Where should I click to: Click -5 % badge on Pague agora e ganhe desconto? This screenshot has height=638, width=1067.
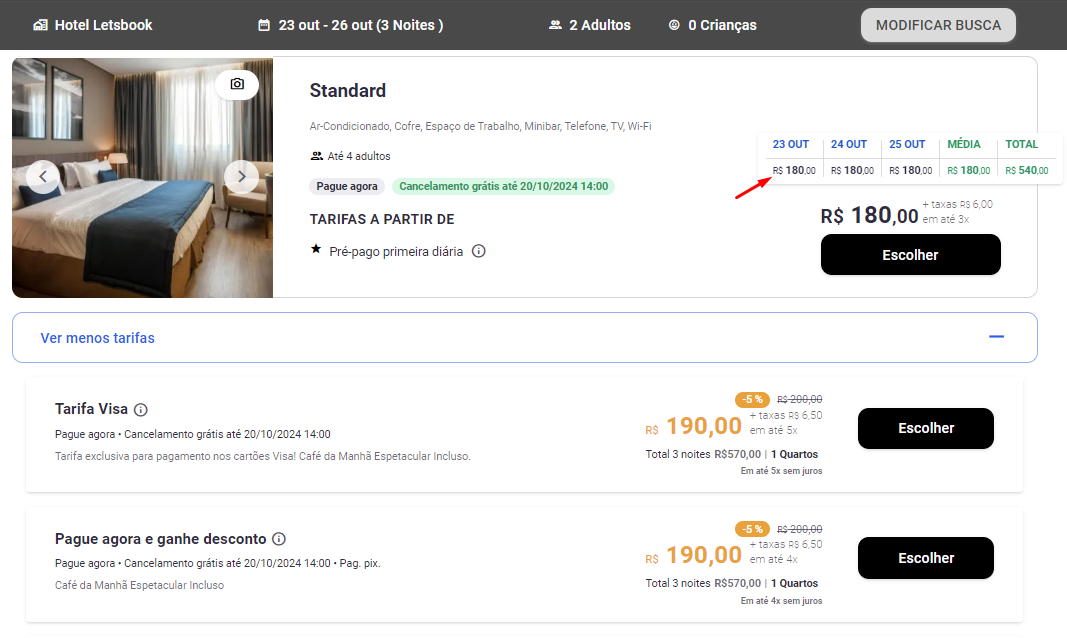pyautogui.click(x=752, y=529)
